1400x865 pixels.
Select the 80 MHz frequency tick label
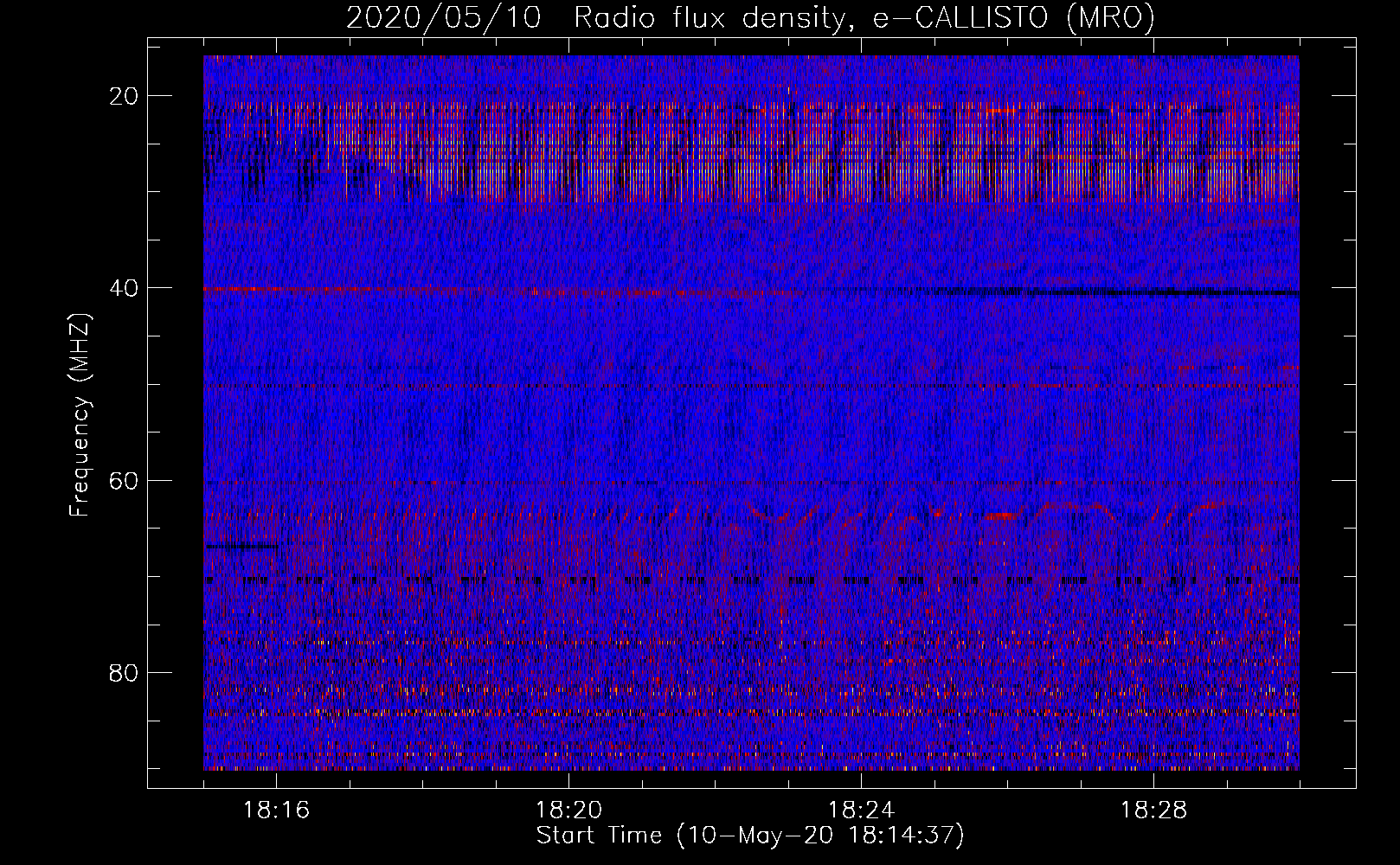click(125, 673)
